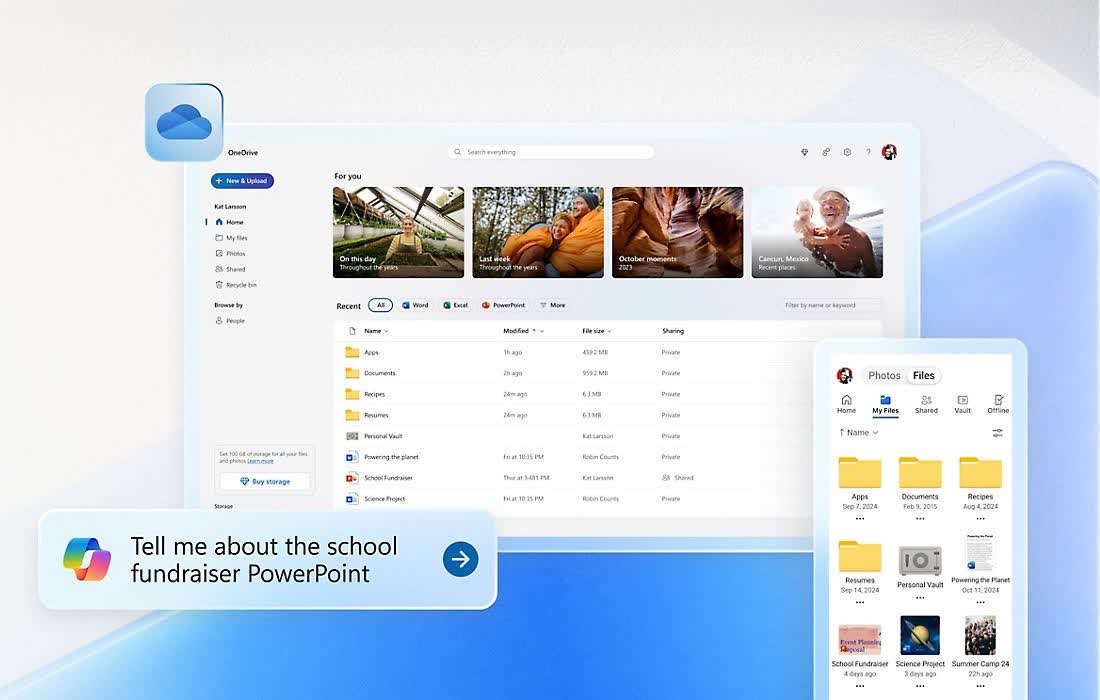Open Shared in the left sidebar
This screenshot has width=1100, height=700.
(x=230, y=269)
